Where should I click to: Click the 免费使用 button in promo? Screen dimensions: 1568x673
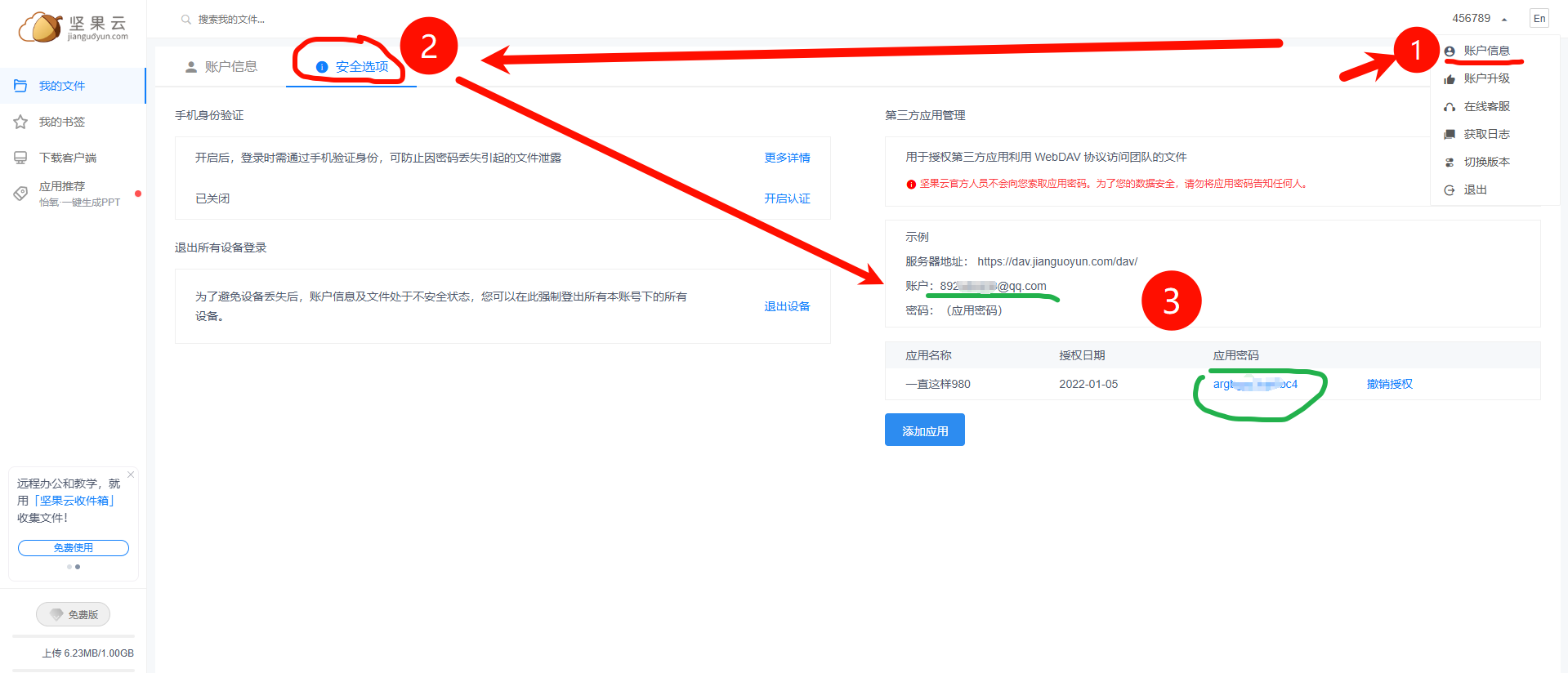74,548
